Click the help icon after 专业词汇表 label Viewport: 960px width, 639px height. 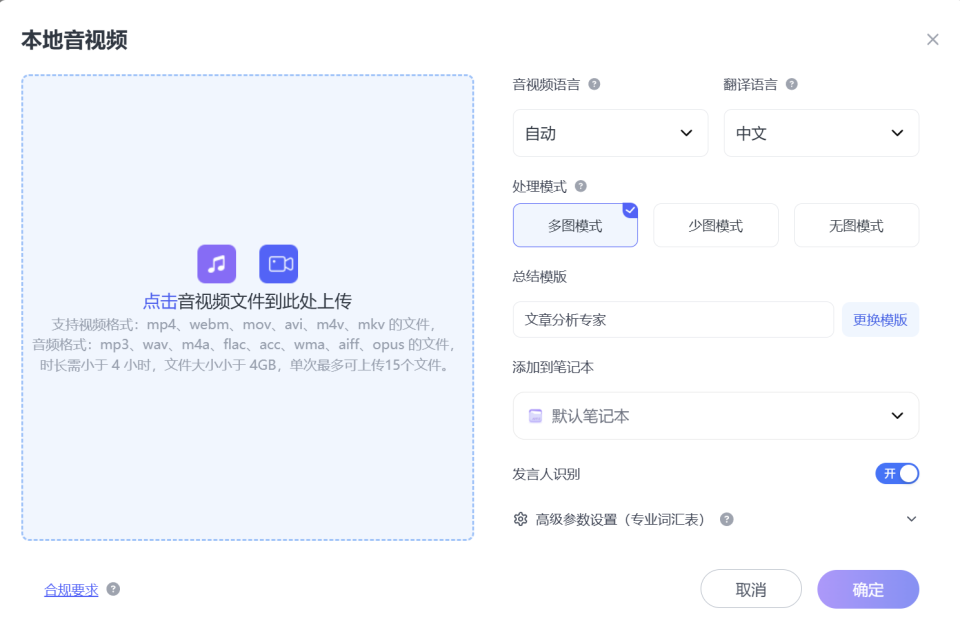pyautogui.click(x=727, y=519)
